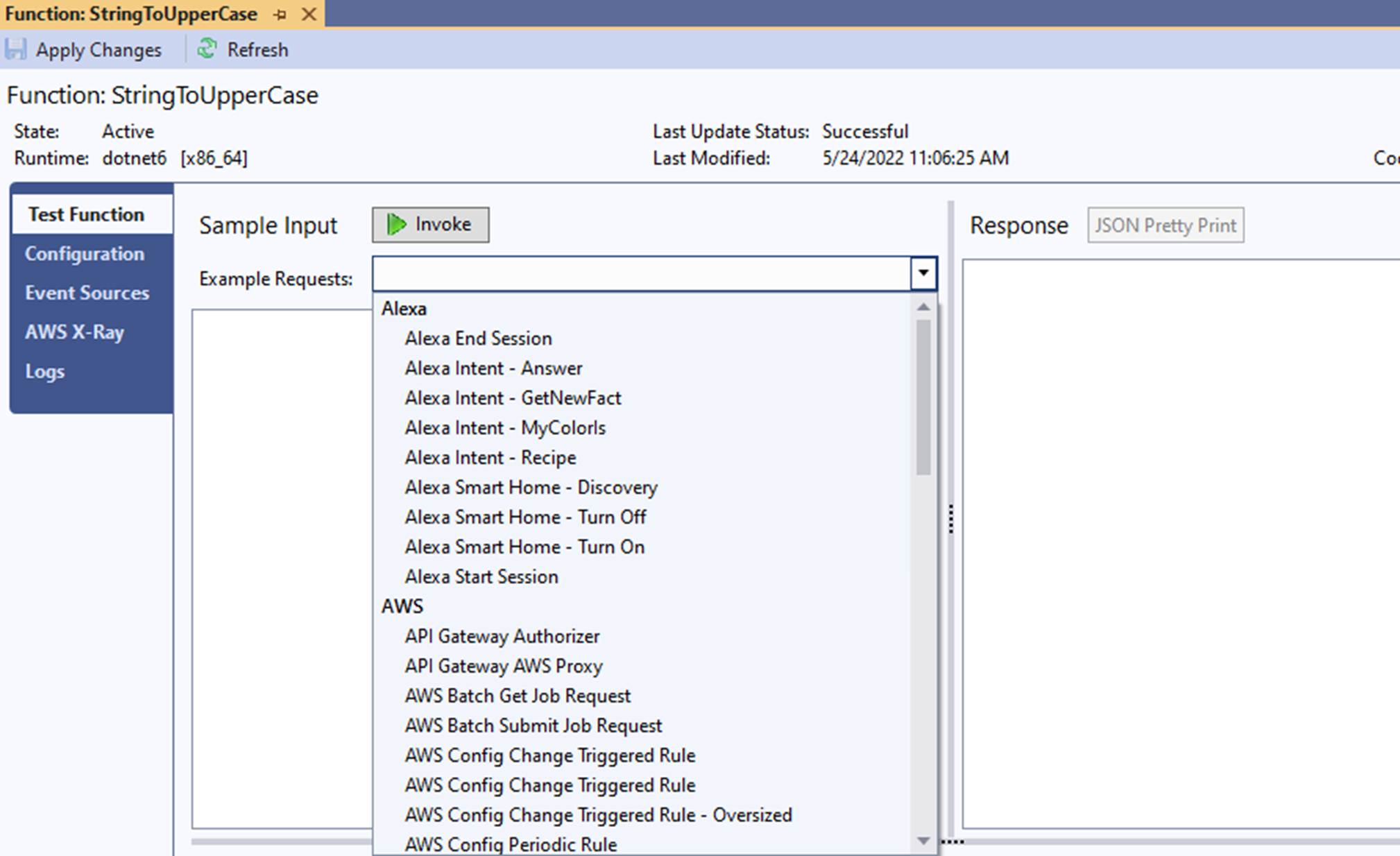
Task: Select Alexa Smart Home - Discovery
Action: (x=531, y=488)
